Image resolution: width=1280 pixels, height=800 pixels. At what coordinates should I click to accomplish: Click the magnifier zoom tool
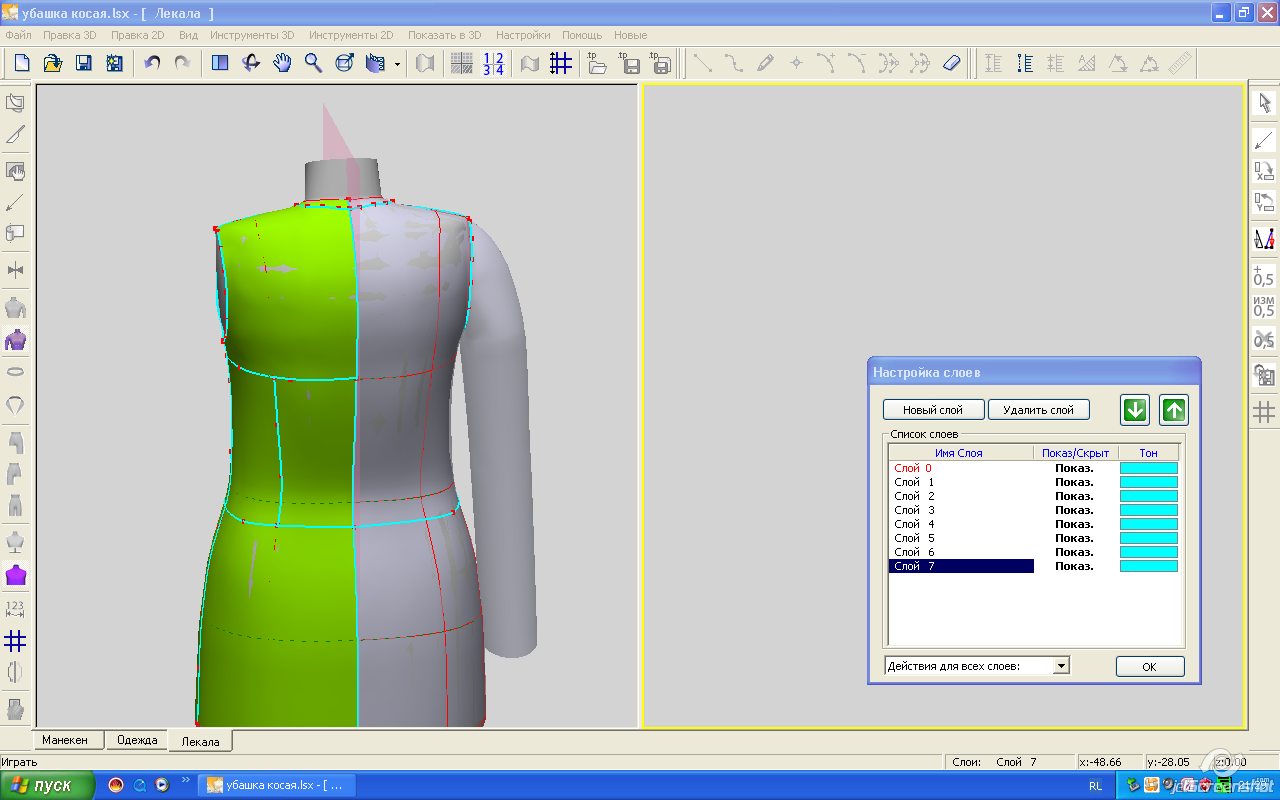pyautogui.click(x=313, y=63)
